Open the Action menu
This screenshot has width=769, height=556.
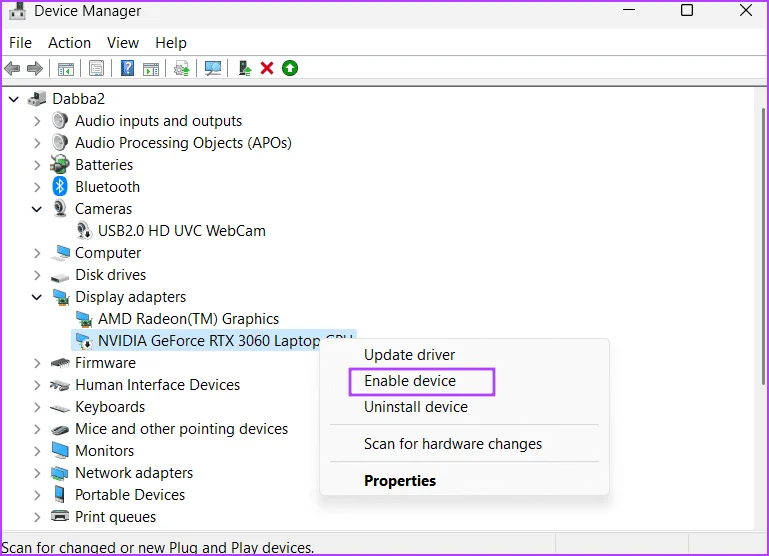pyautogui.click(x=69, y=43)
